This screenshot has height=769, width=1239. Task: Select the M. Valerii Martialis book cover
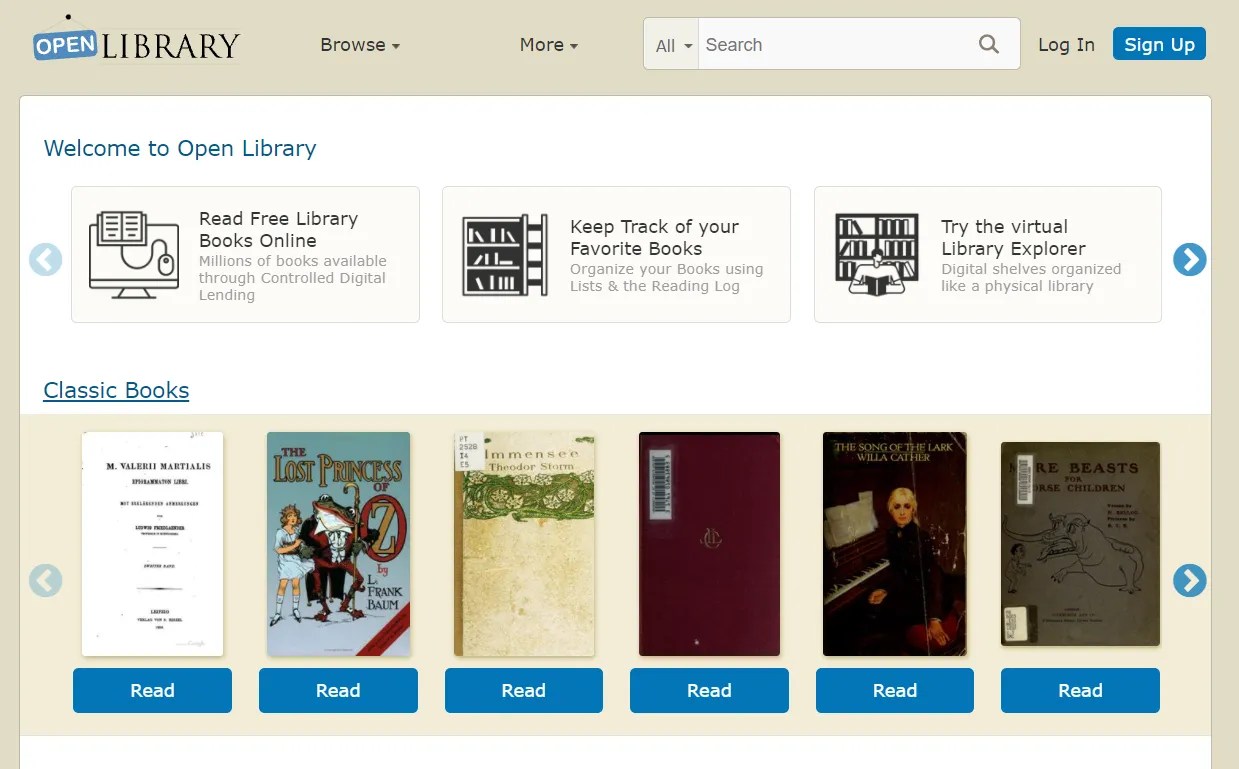click(x=152, y=544)
